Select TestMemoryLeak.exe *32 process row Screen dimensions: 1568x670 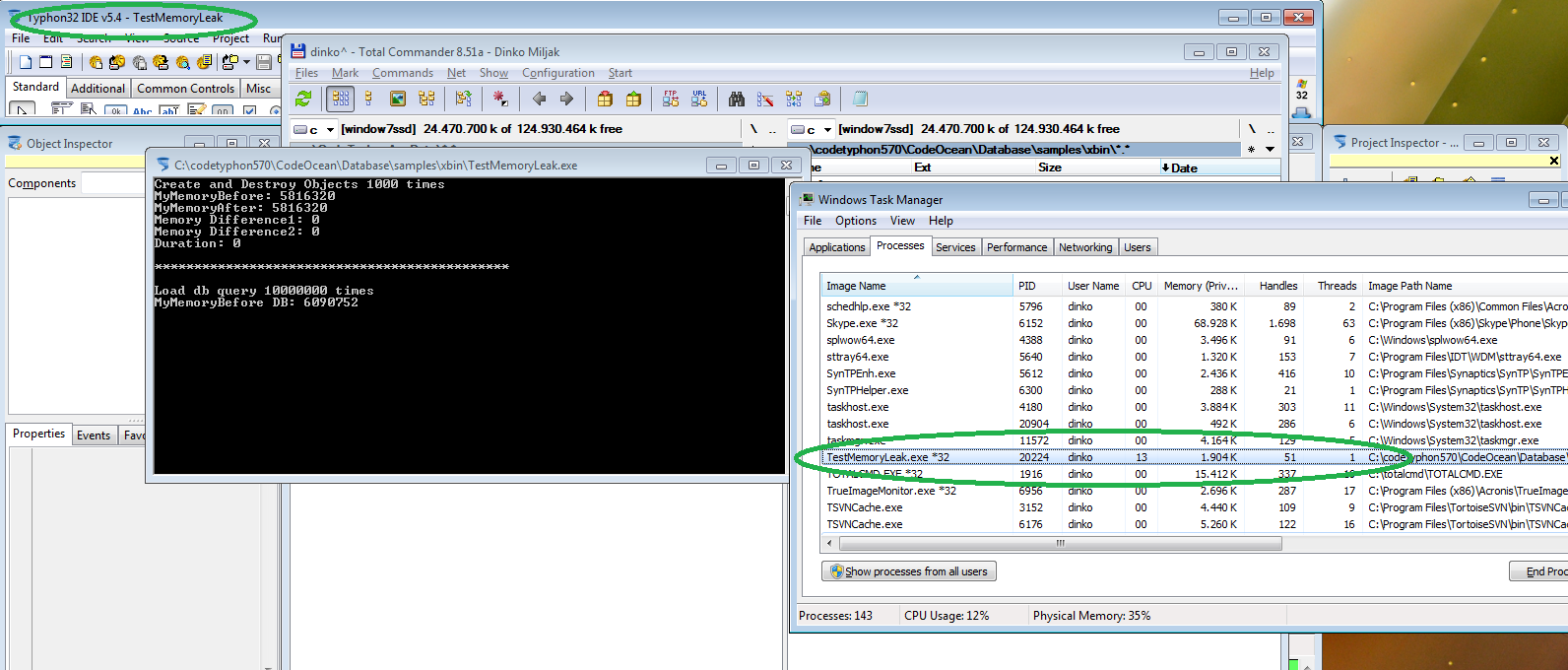click(1195, 457)
